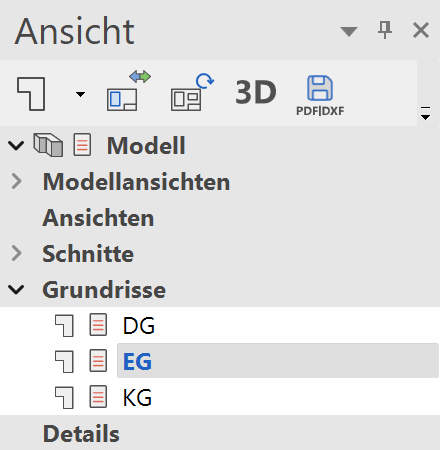Open the Ansicht panel options dropdown triangle
The width and height of the screenshot is (440, 450).
[x=349, y=31]
